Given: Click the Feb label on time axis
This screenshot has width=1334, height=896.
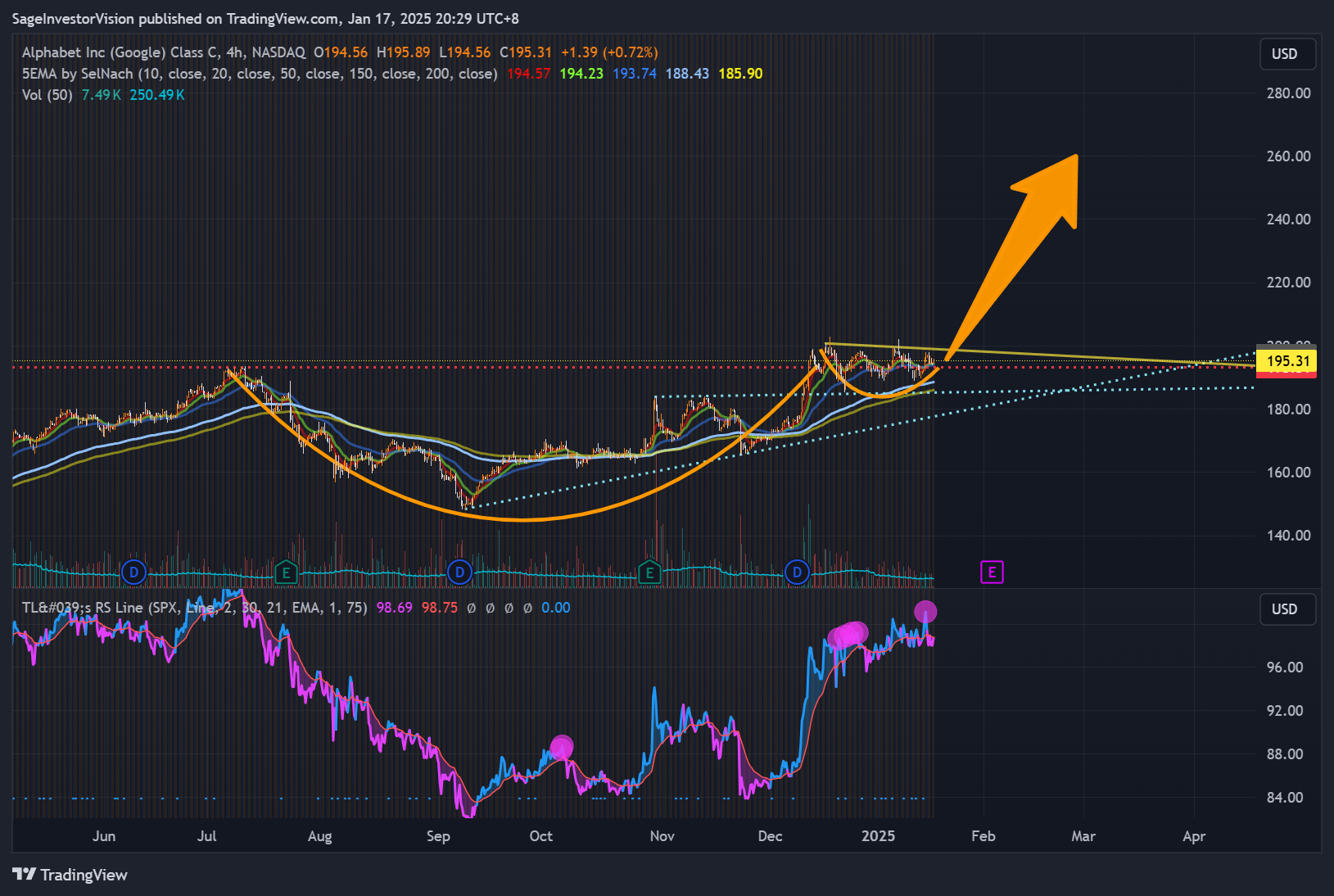Looking at the screenshot, I should [984, 836].
